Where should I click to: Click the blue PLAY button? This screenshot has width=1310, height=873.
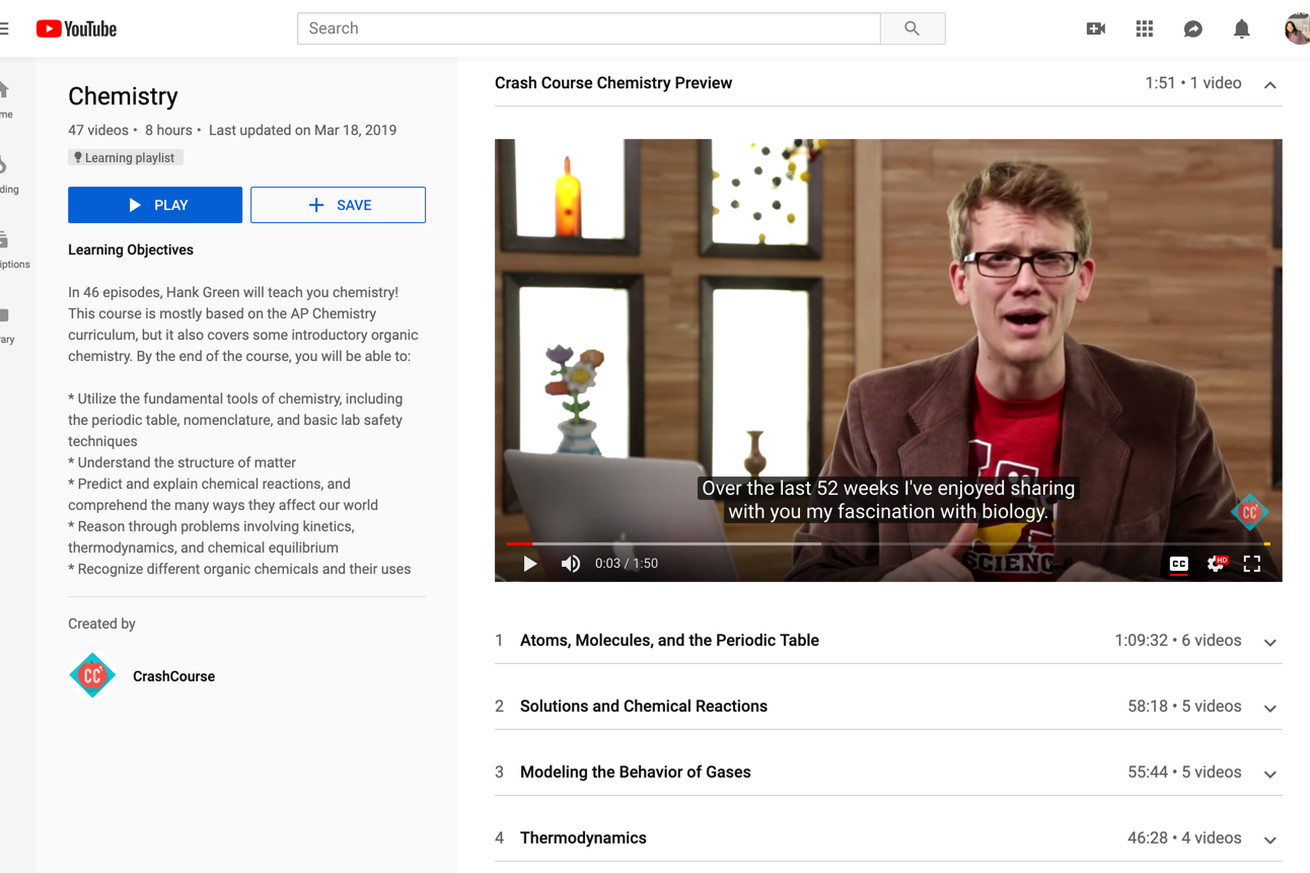coord(155,205)
